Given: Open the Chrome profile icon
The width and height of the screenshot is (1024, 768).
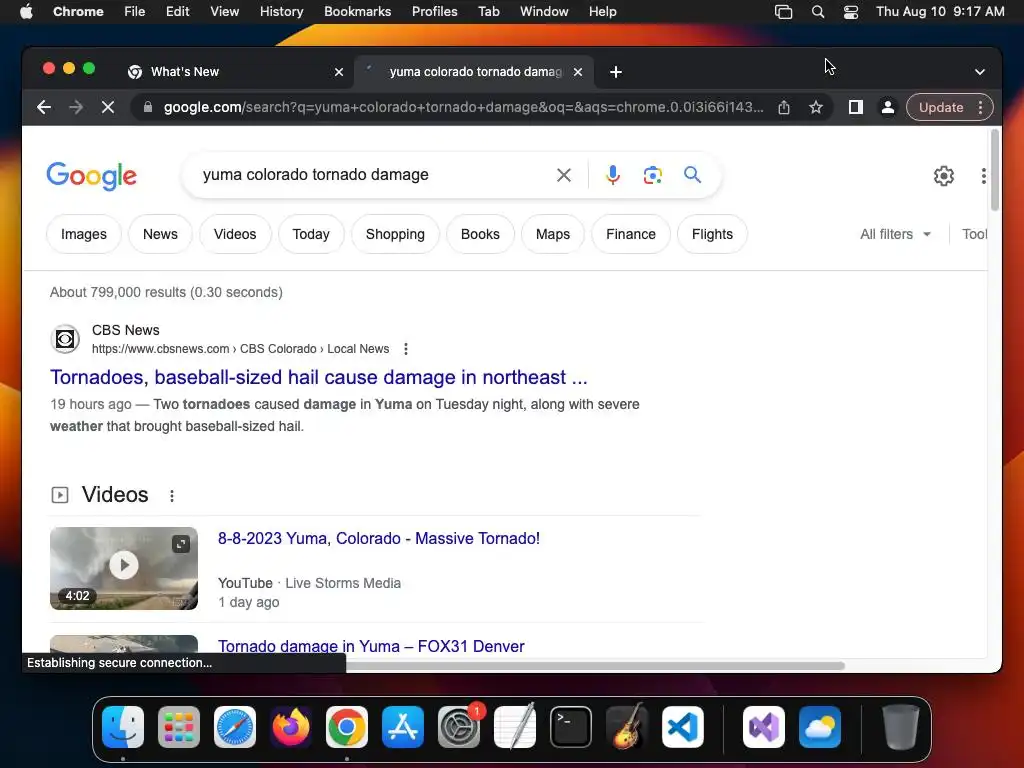Looking at the screenshot, I should coord(888,107).
